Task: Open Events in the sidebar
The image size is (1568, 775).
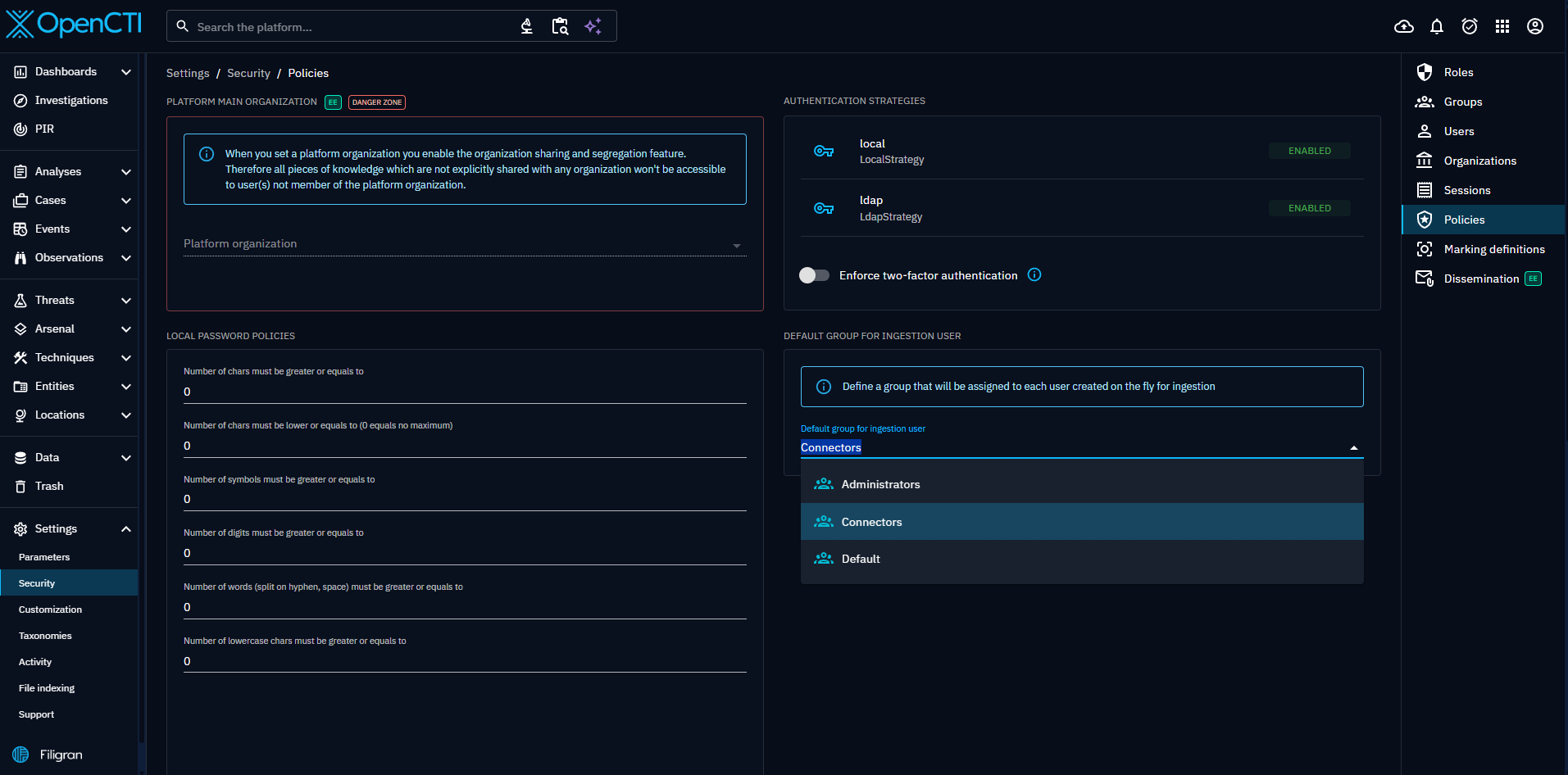Action: point(69,229)
